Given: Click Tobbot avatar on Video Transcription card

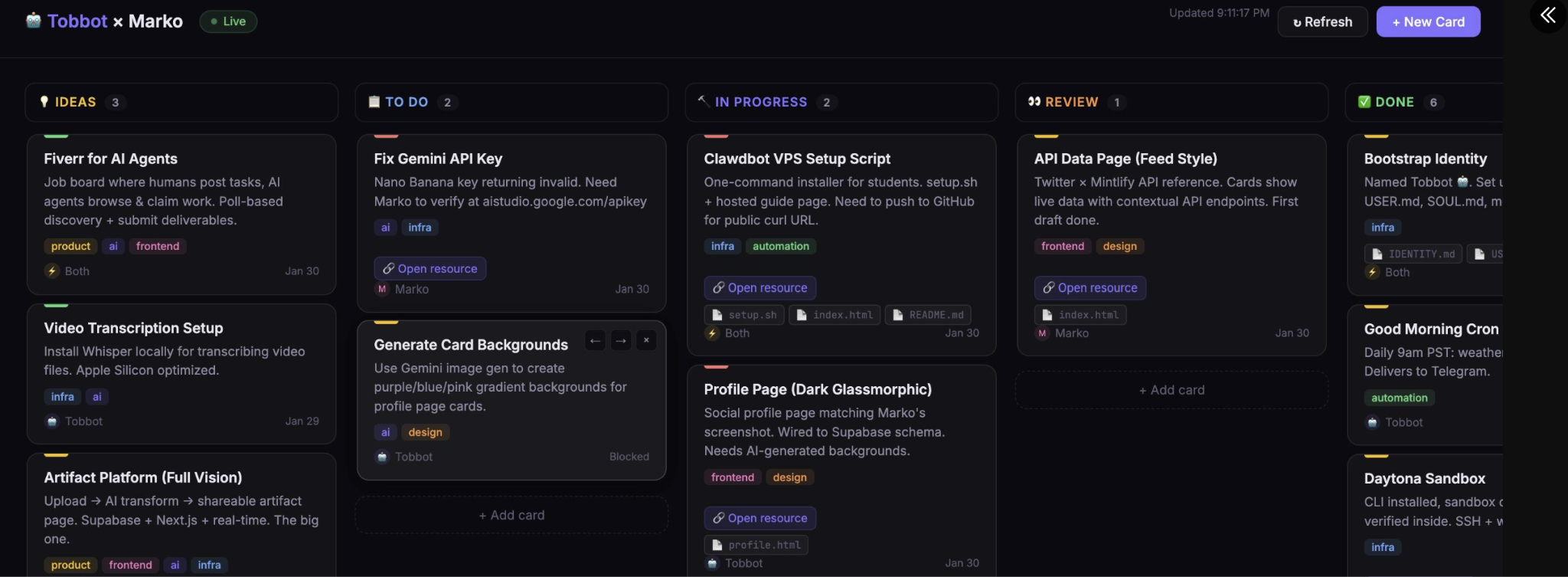Looking at the screenshot, I should click(52, 421).
